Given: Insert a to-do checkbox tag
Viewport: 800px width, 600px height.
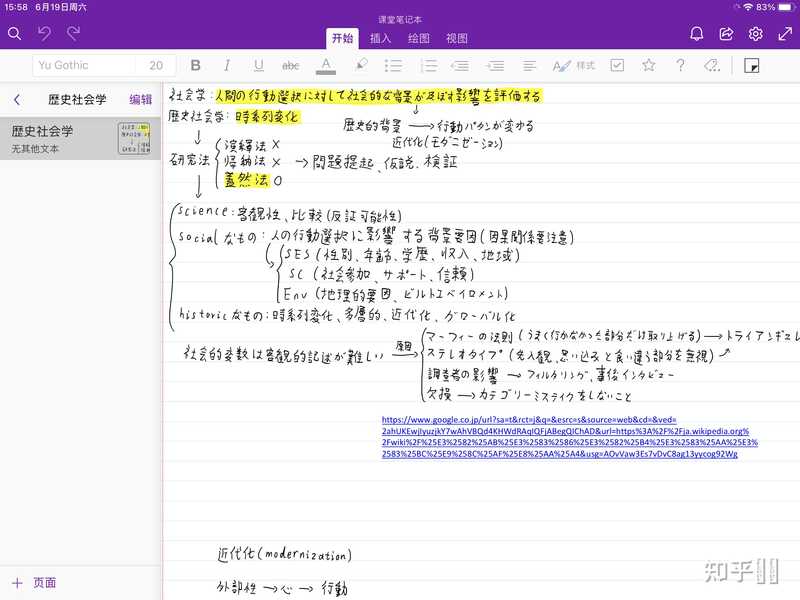Looking at the screenshot, I should pos(617,65).
